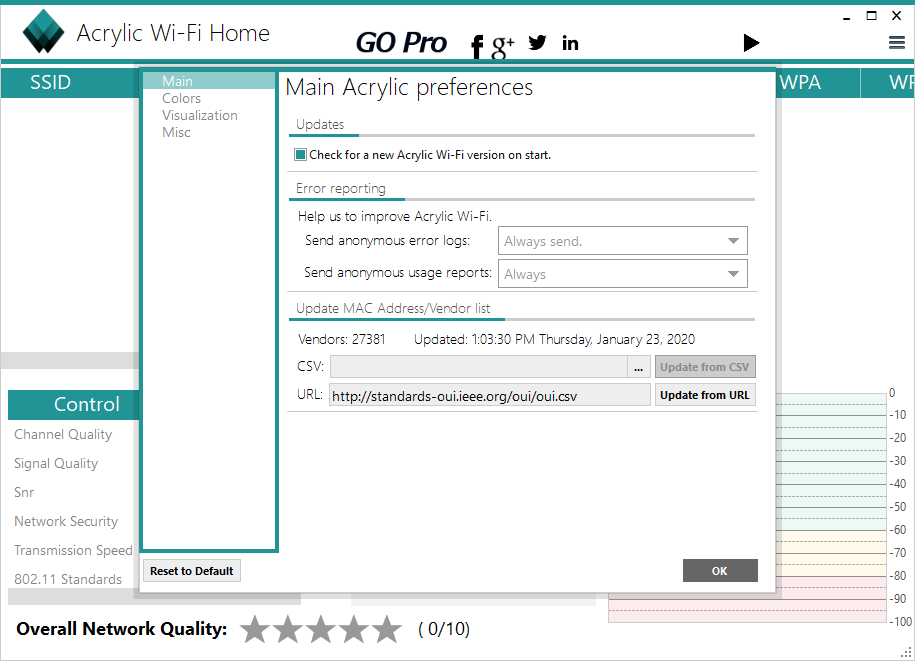Open the hamburger menu

[x=897, y=43]
